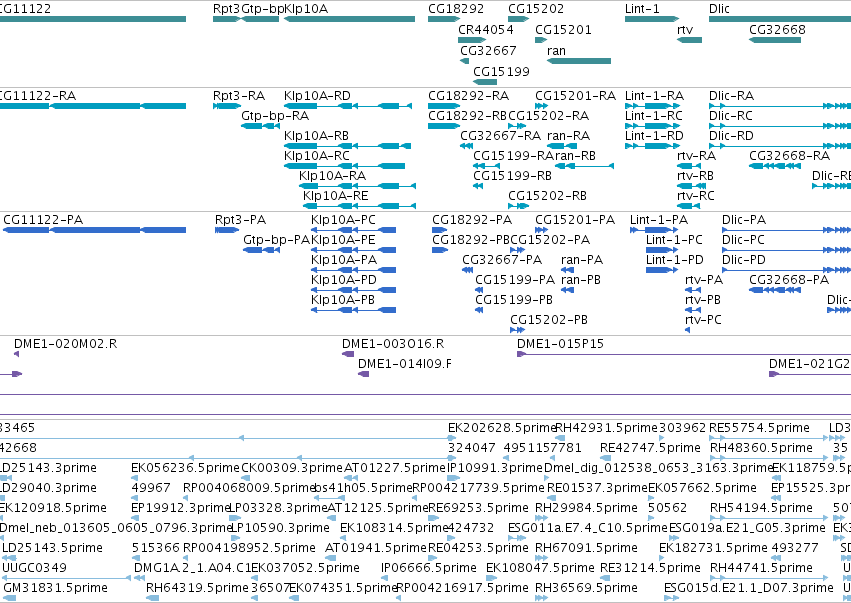Click the CG18292-RA transcript label
The image size is (851, 603).
tap(468, 96)
